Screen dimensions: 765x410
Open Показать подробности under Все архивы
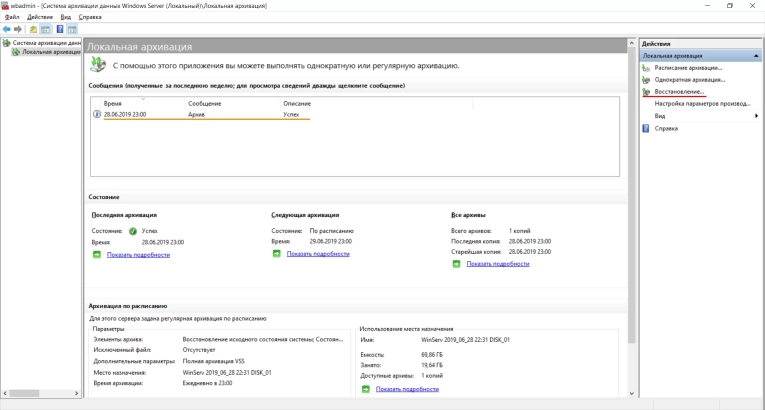(x=498, y=263)
